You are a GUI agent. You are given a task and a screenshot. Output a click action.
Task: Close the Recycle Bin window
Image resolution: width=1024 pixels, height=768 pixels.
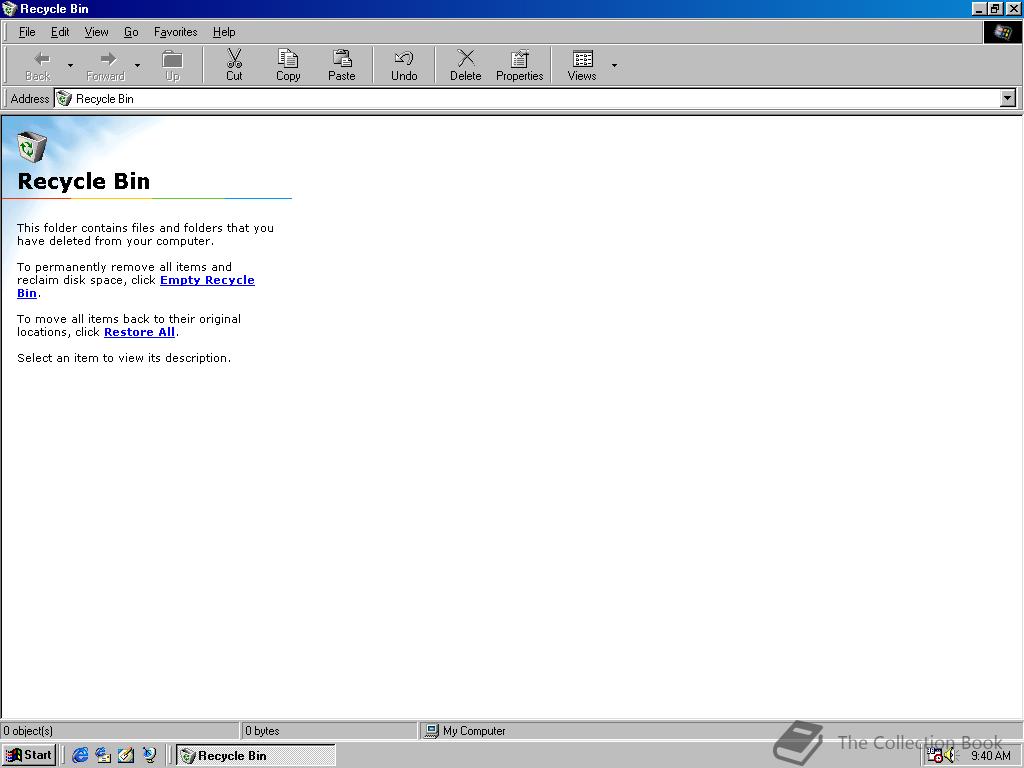pyautogui.click(x=1013, y=8)
